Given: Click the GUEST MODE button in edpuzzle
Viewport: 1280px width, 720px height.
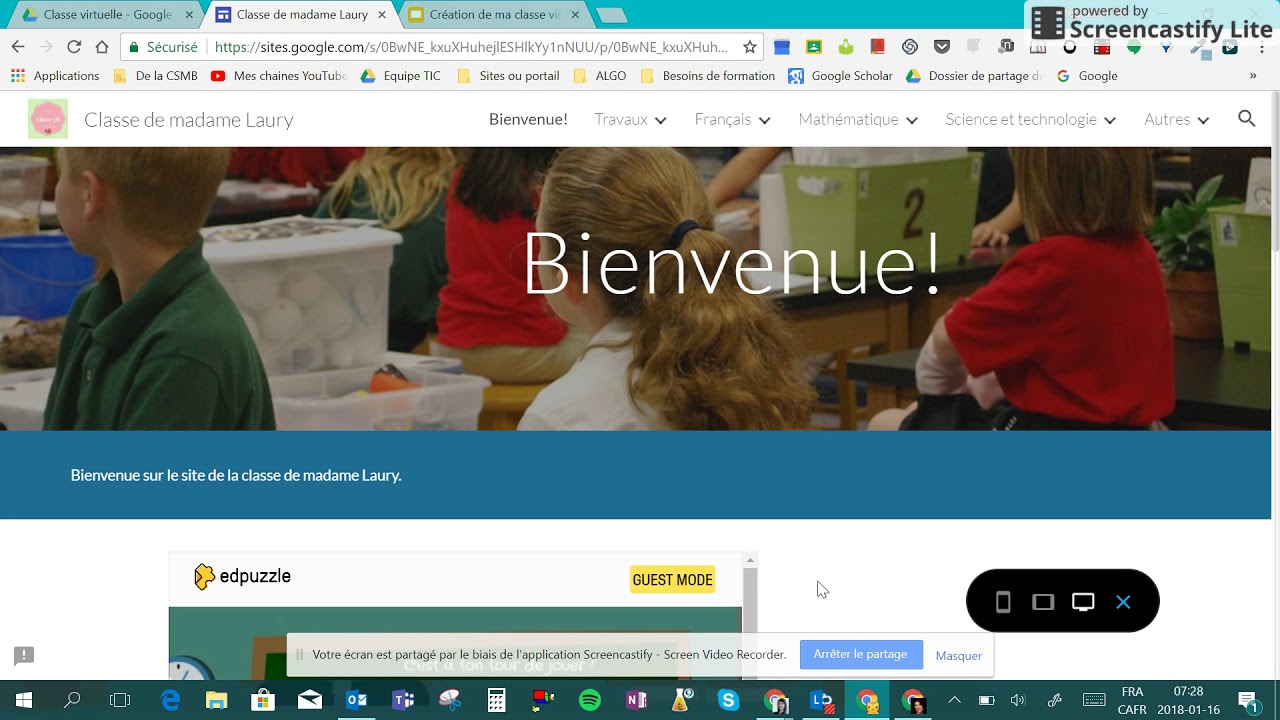Looking at the screenshot, I should click(673, 580).
